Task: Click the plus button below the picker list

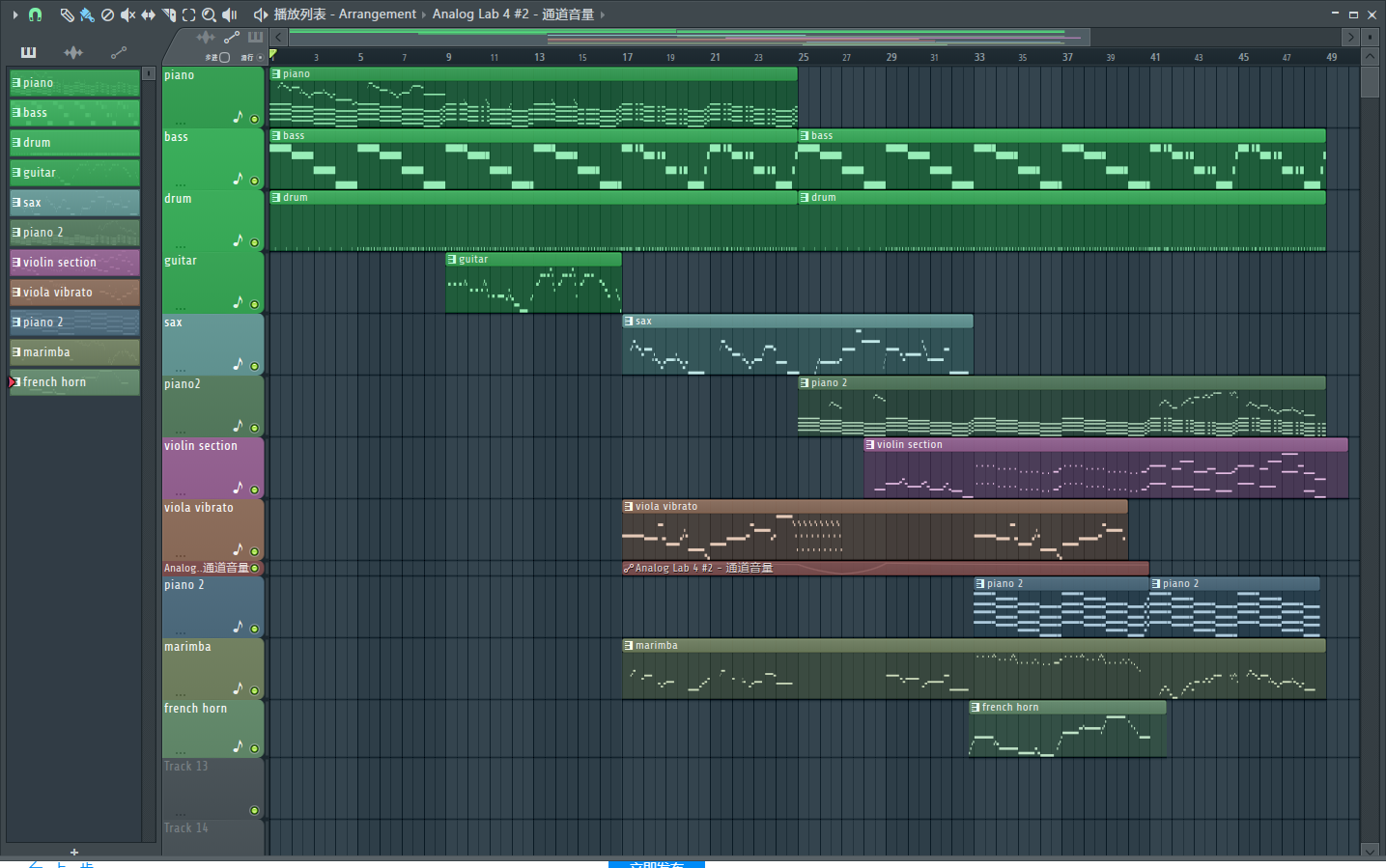Action: tap(74, 852)
